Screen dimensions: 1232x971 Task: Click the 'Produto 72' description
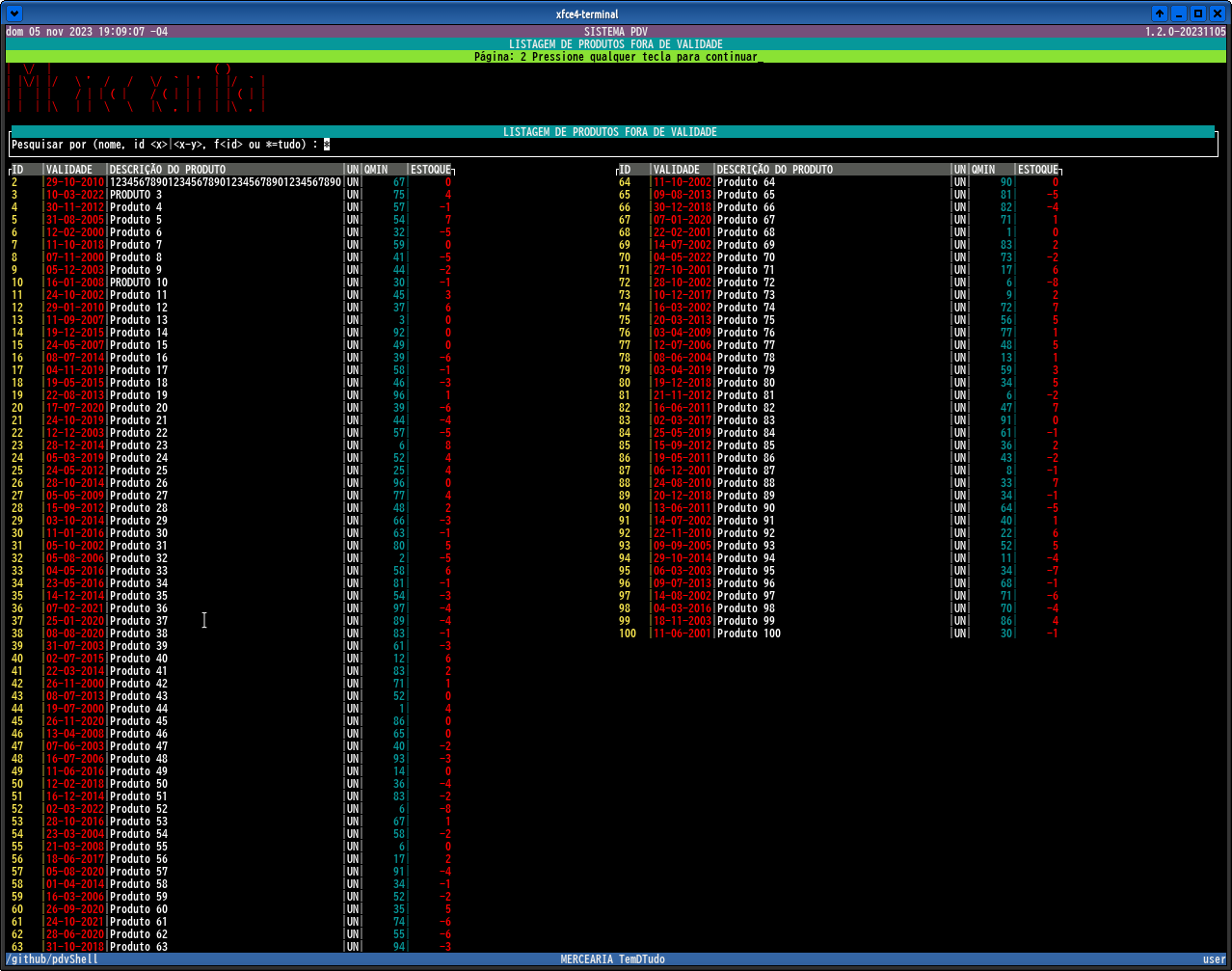pyautogui.click(x=746, y=283)
